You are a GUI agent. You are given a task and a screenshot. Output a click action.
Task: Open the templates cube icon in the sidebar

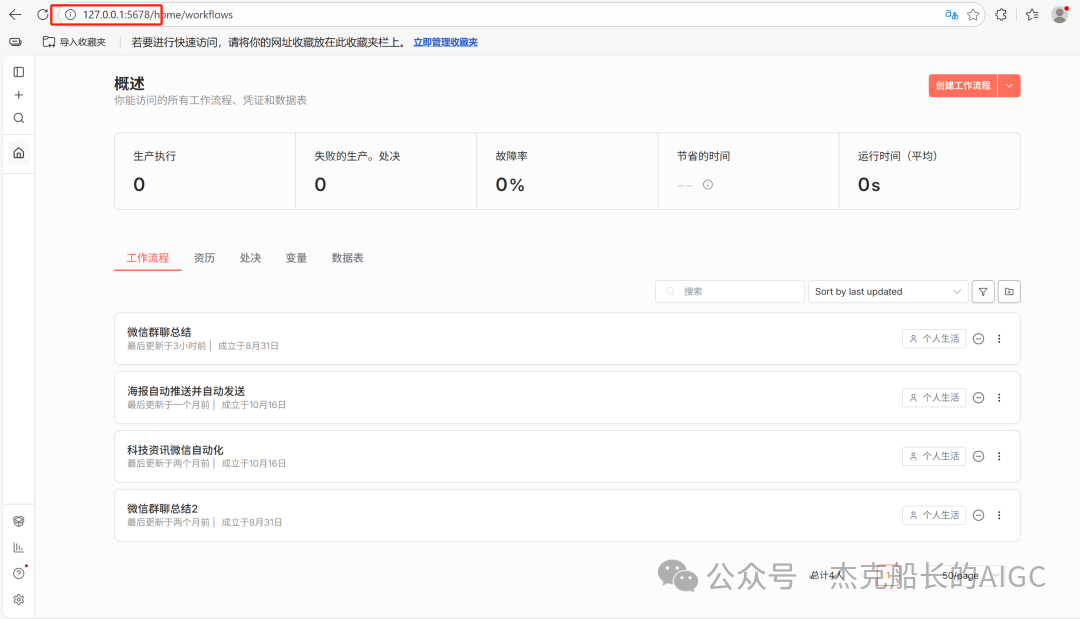(19, 521)
